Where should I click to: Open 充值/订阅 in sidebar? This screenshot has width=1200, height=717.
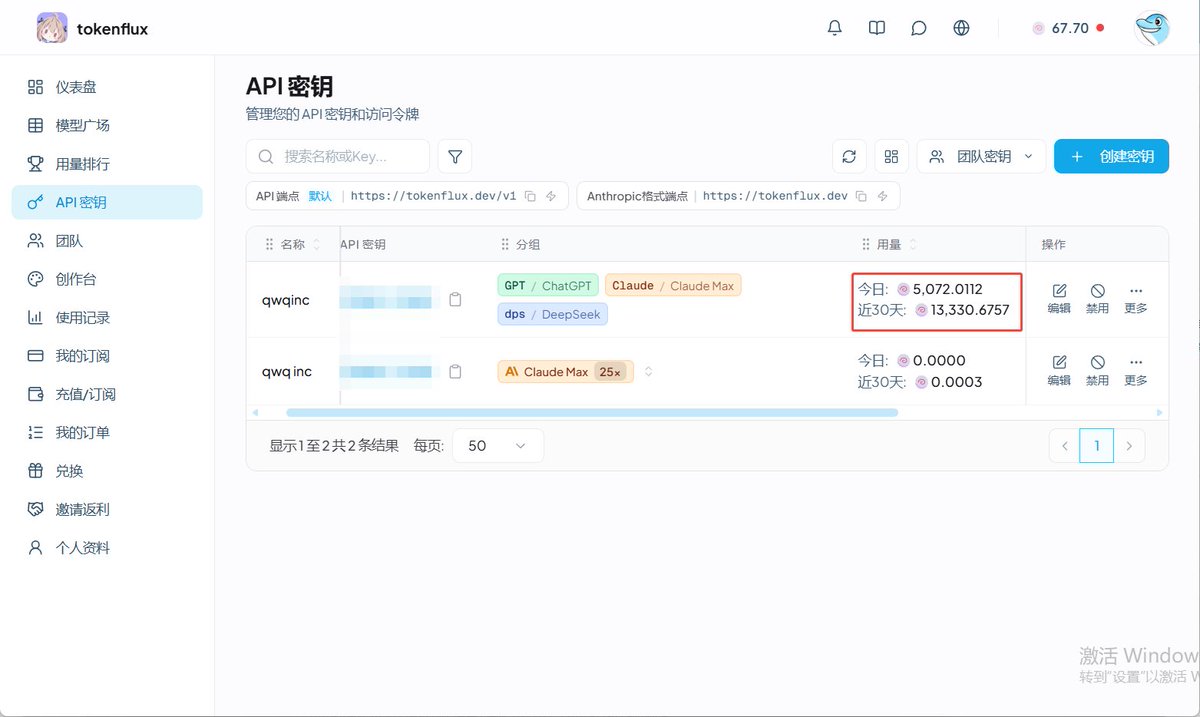107,394
